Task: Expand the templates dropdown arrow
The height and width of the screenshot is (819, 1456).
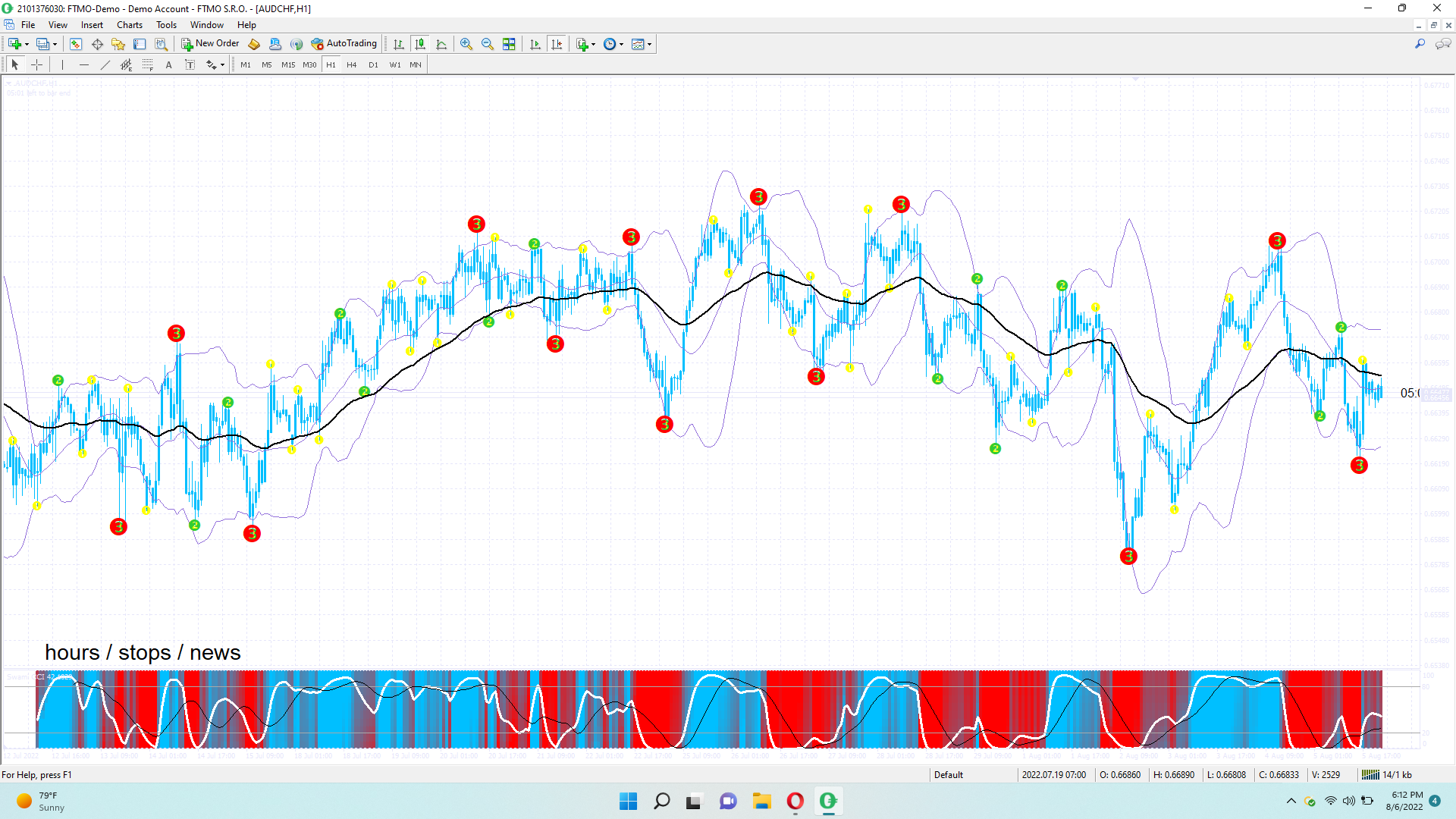Action: tap(649, 44)
